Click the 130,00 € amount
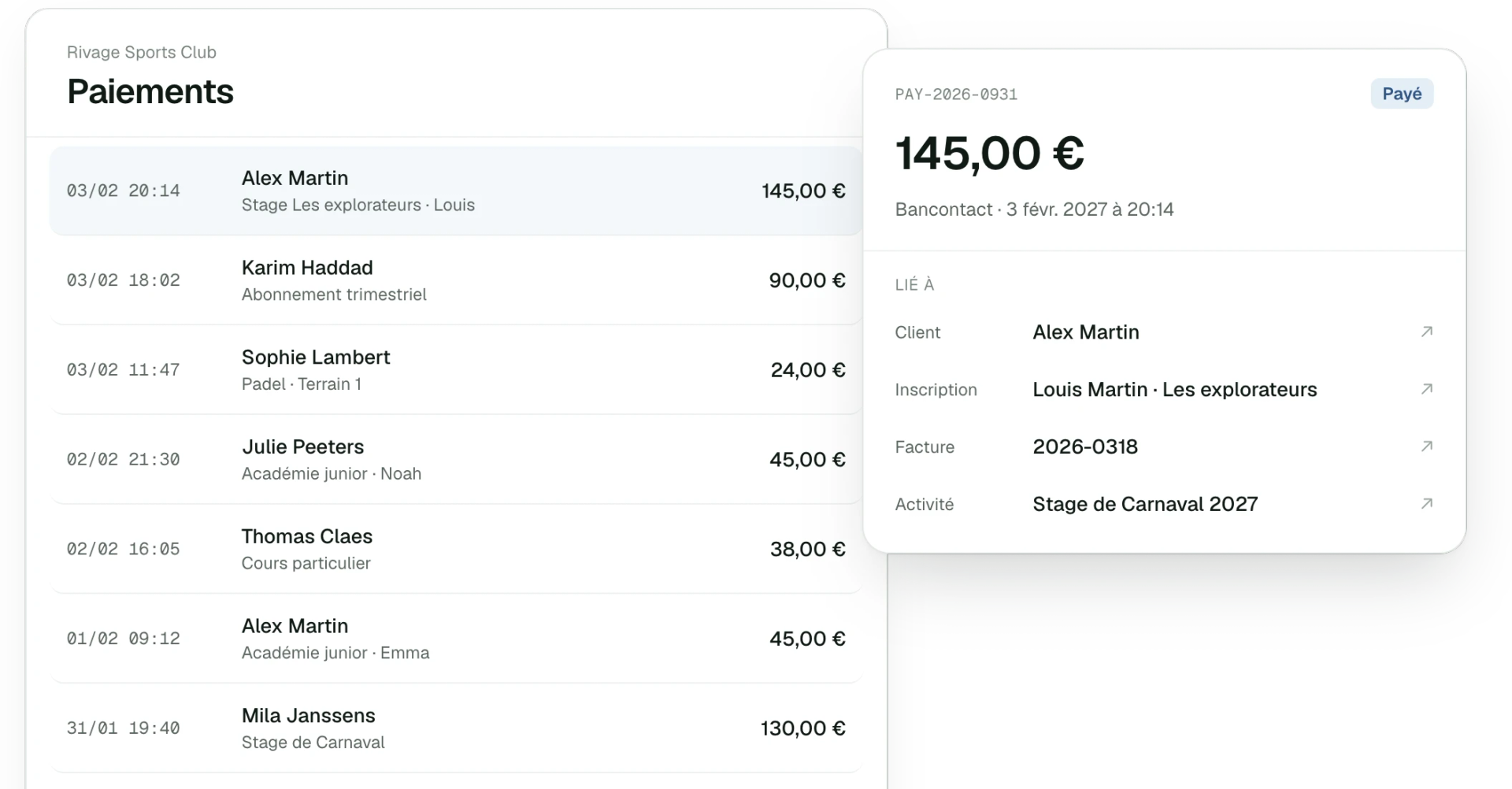The height and width of the screenshot is (789, 1512). (x=803, y=728)
